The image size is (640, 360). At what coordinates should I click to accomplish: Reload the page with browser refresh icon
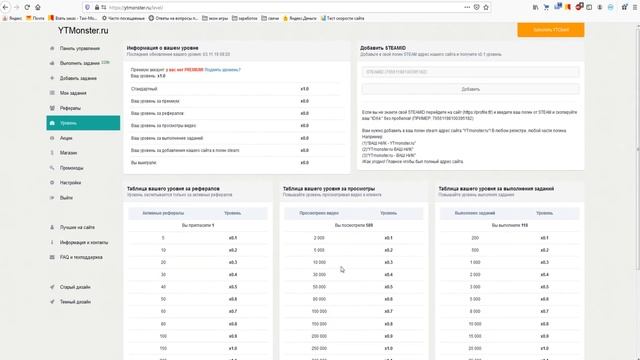pos(27,7)
